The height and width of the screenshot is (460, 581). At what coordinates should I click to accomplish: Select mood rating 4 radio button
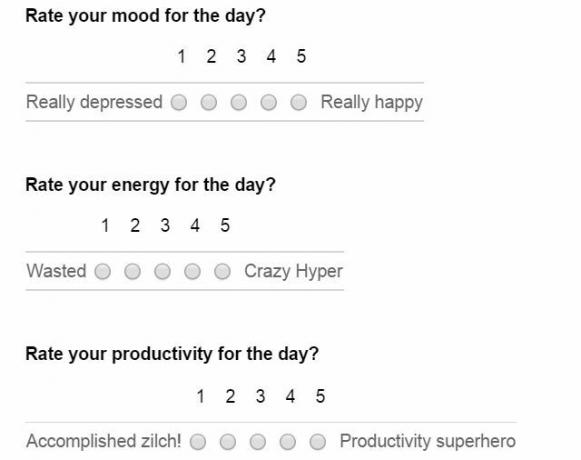click(269, 102)
